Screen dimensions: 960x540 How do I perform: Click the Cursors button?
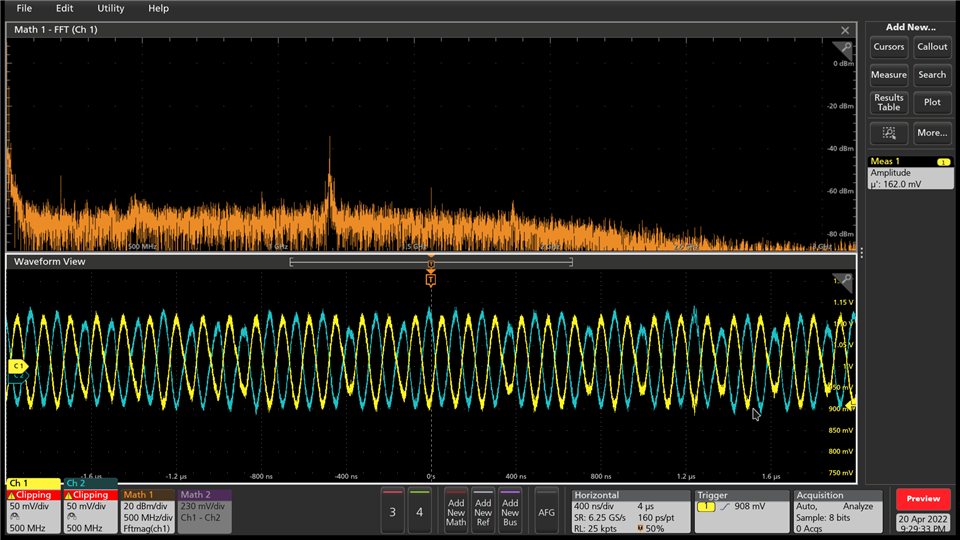[888, 47]
